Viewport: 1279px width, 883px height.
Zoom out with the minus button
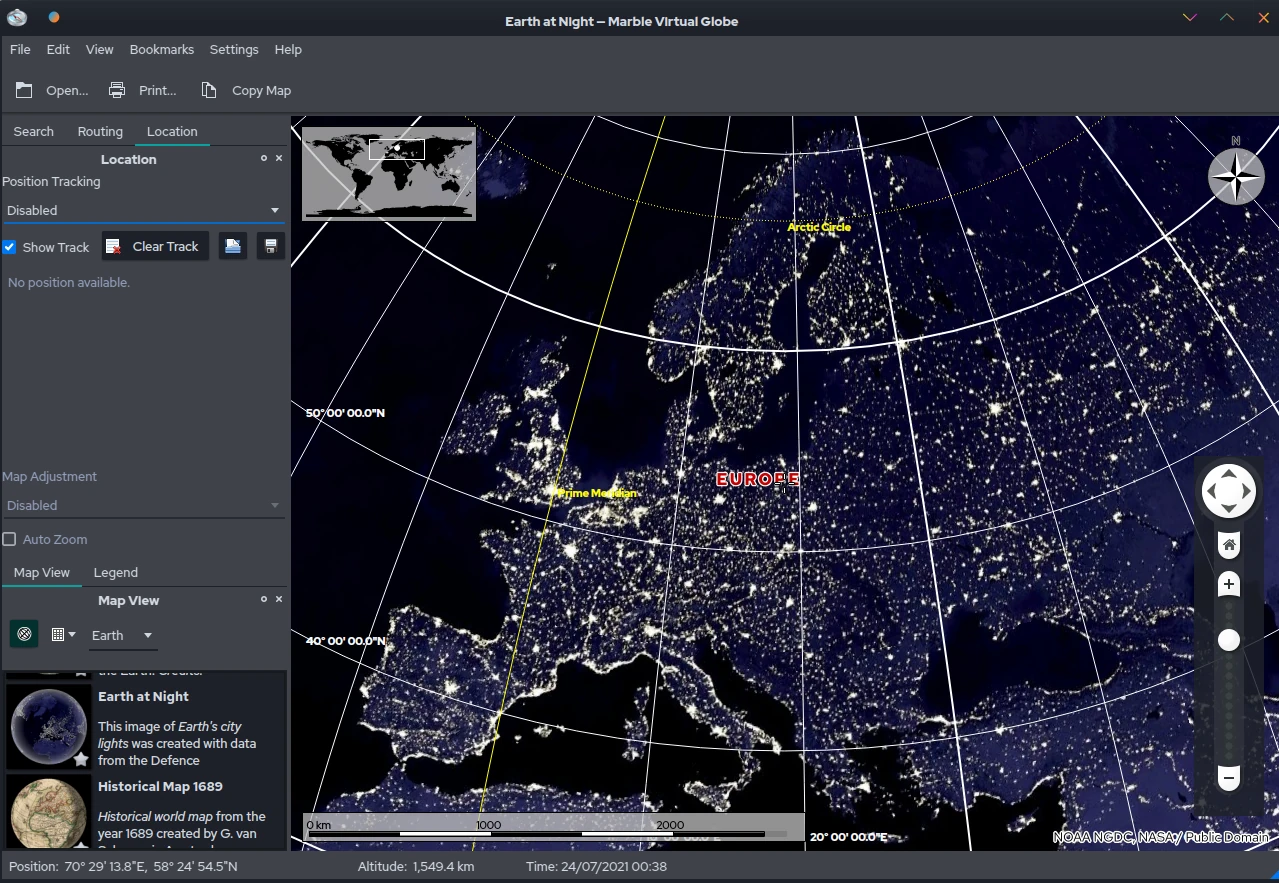point(1229,777)
